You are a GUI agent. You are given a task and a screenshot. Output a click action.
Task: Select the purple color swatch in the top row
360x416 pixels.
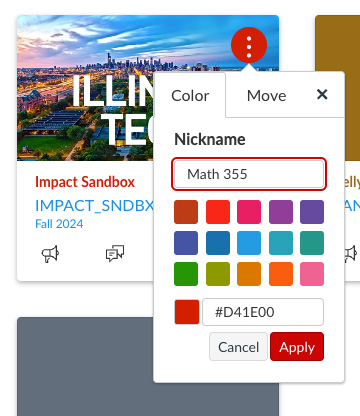pos(281,212)
